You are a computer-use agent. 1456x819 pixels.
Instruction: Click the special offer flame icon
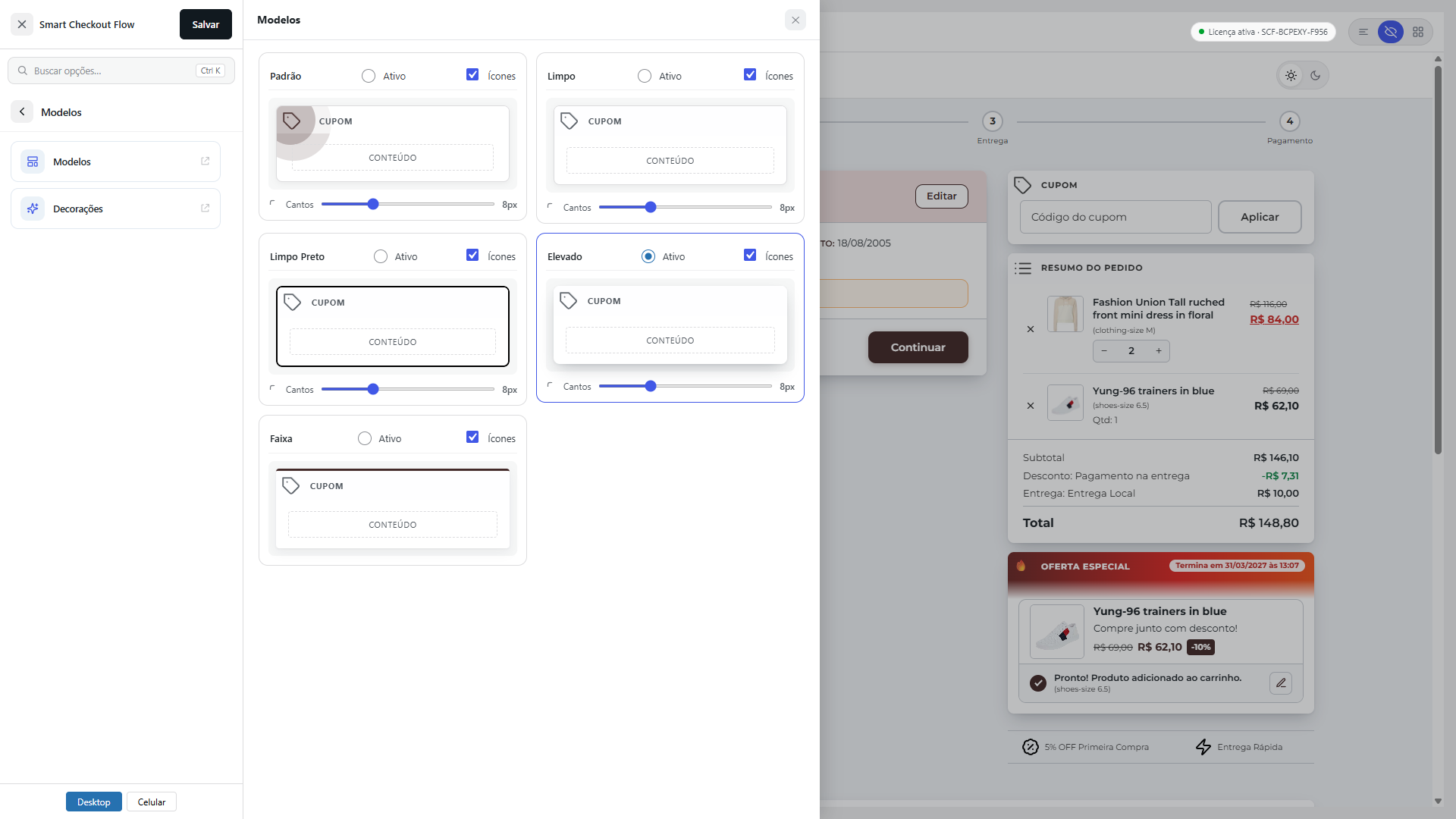coord(1021,566)
